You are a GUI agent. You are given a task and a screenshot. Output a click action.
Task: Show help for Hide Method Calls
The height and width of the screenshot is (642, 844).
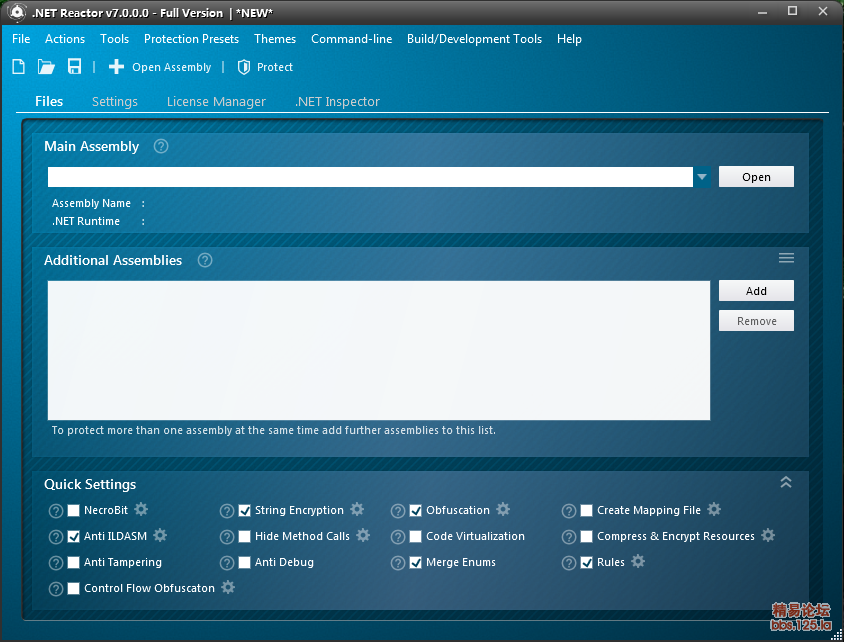tap(227, 537)
